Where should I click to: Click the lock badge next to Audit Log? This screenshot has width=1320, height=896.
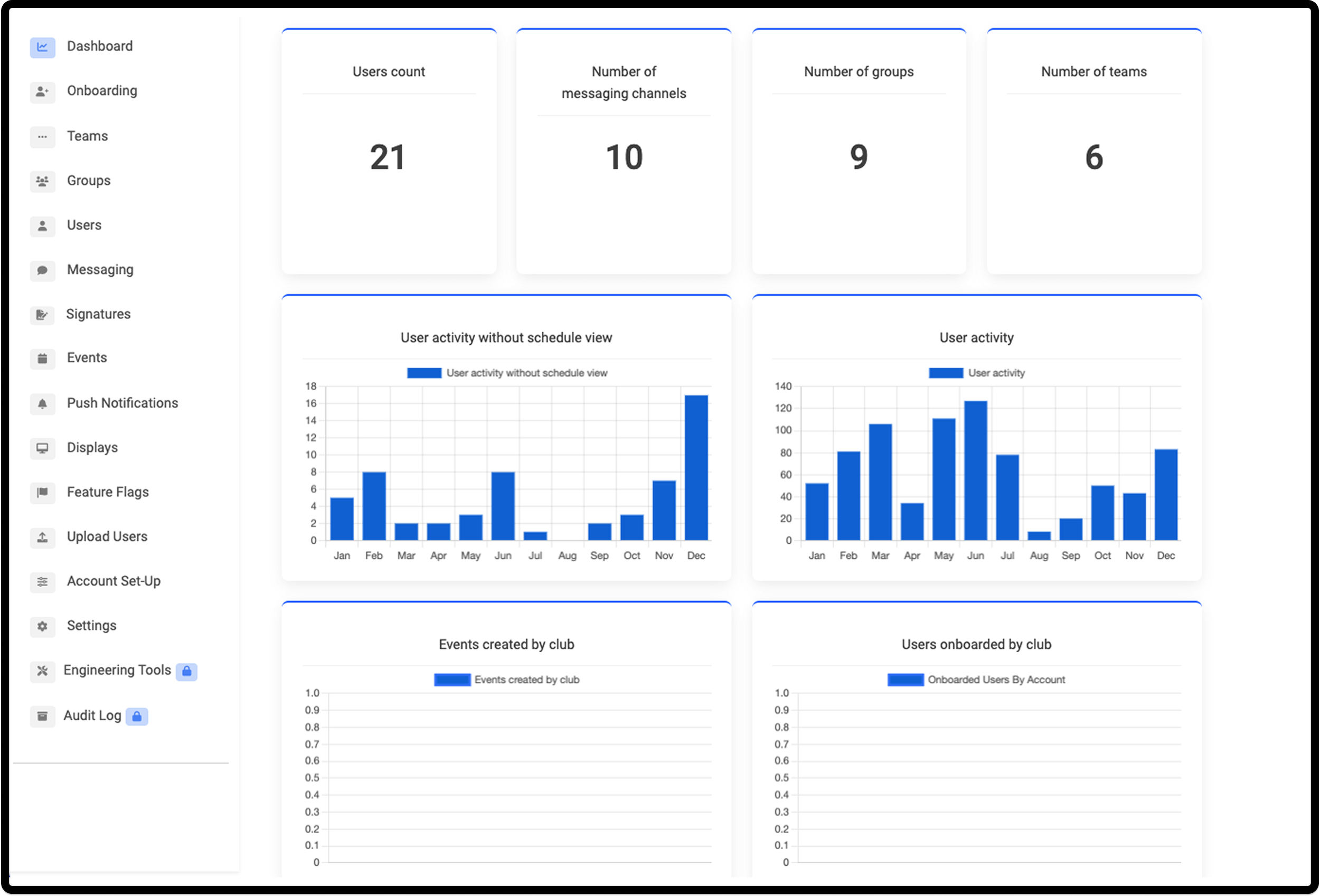coord(137,716)
